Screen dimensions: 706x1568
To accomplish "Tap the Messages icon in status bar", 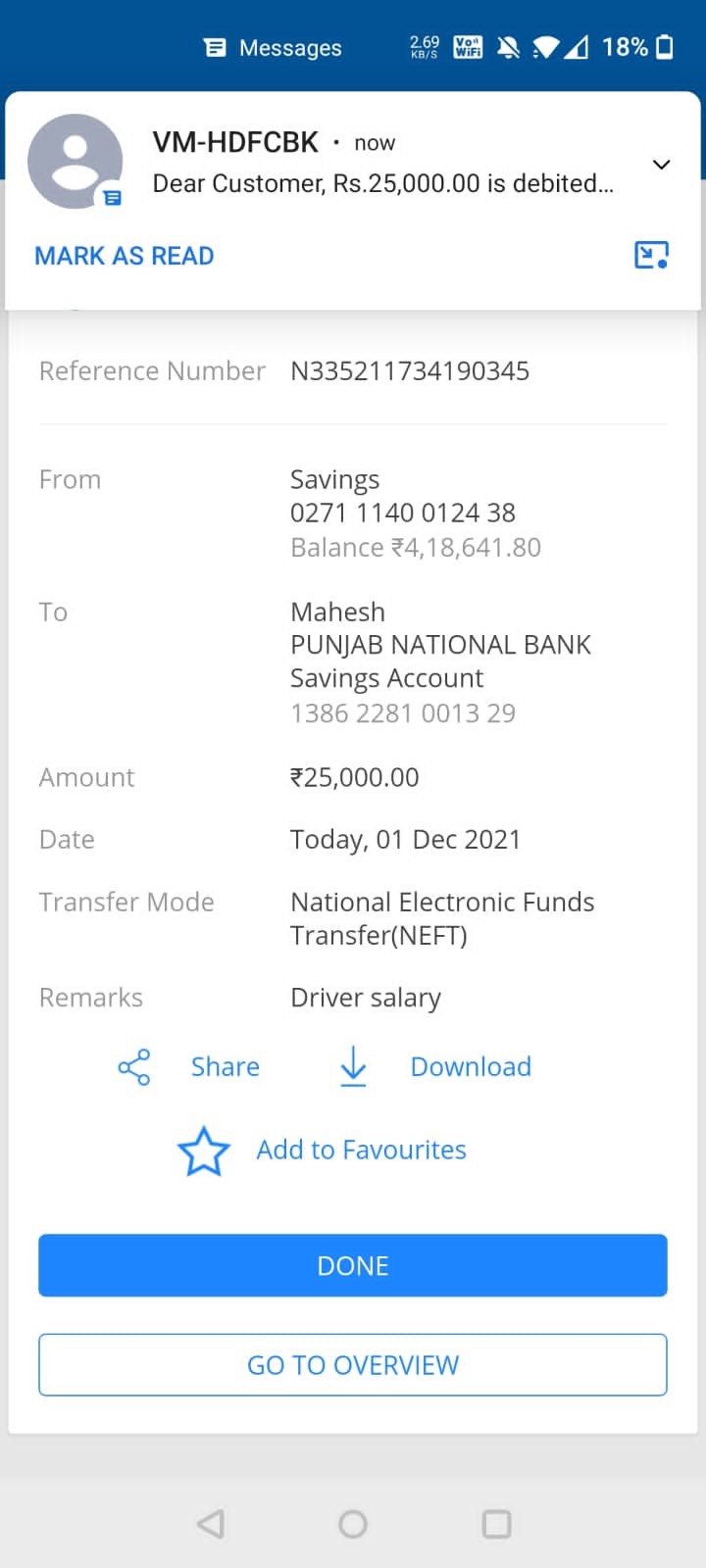I will pos(215,48).
